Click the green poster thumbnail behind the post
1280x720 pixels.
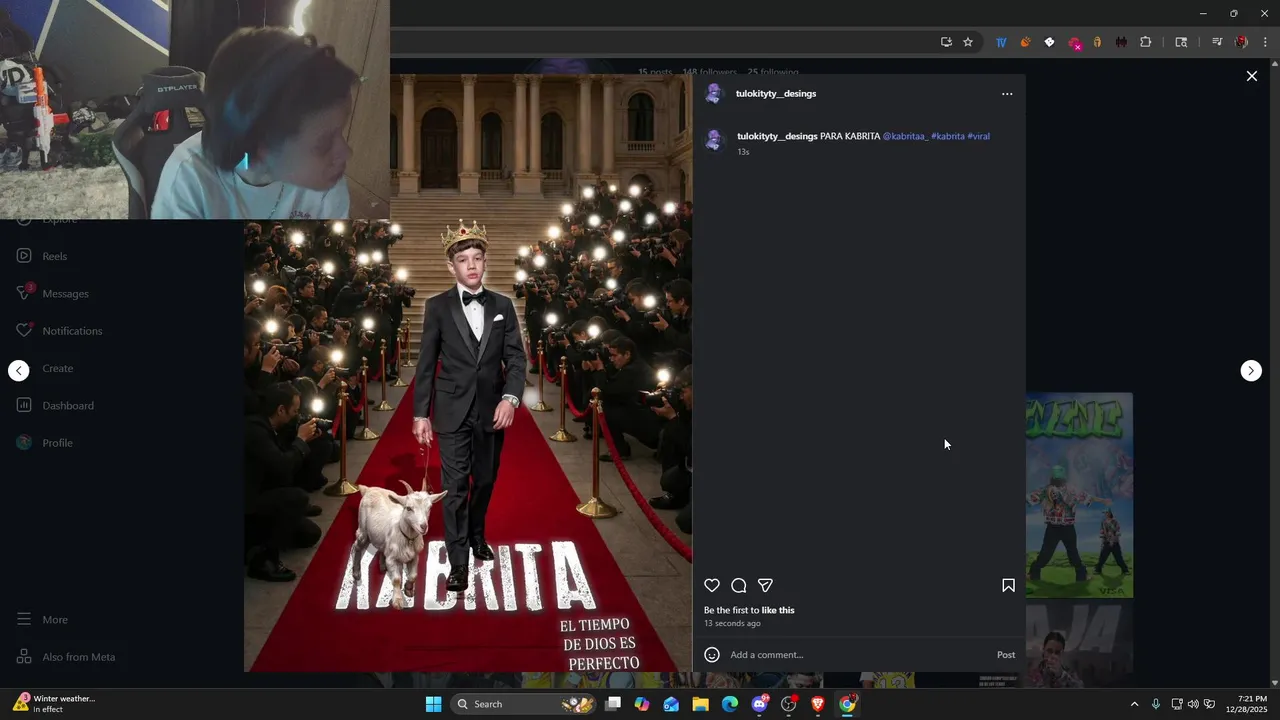tap(1079, 495)
